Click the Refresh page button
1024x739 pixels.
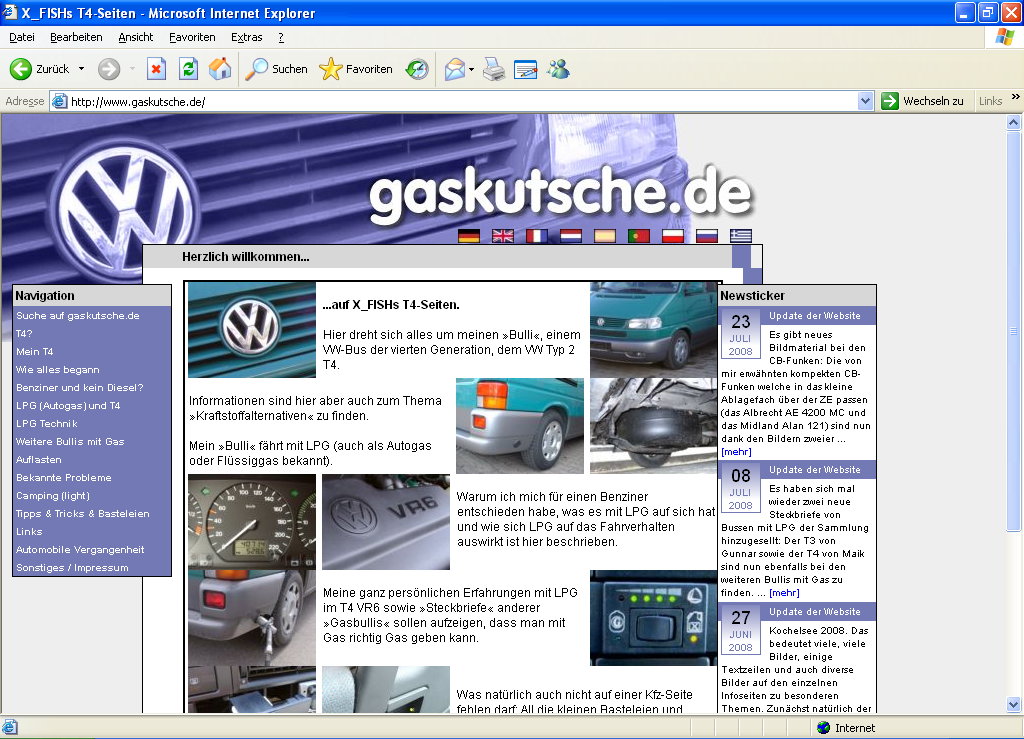point(188,69)
